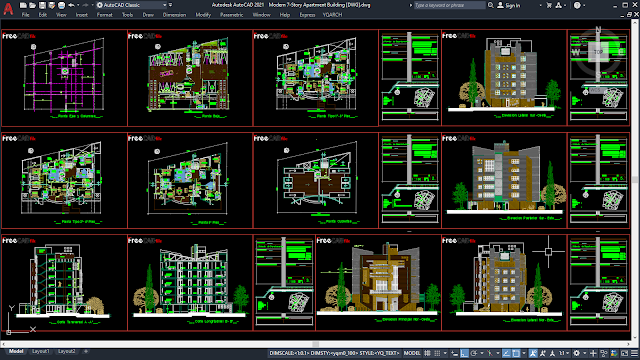Add a new layout with plus tab
The width and height of the screenshot is (640, 360).
[x=86, y=351]
